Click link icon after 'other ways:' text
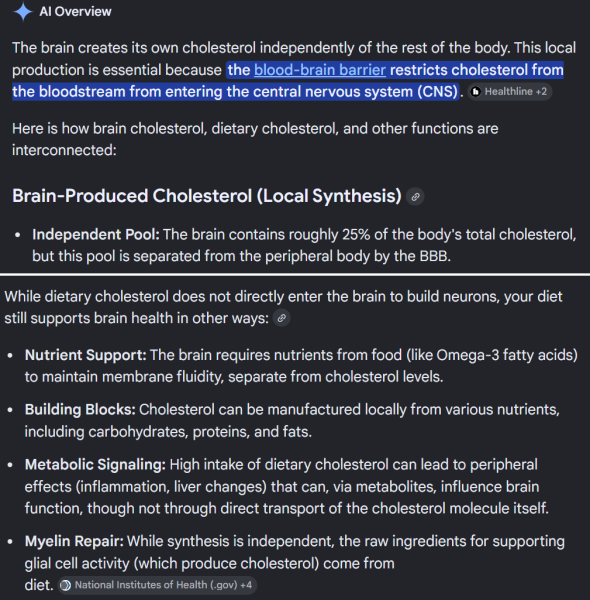The width and height of the screenshot is (590, 600). [x=282, y=318]
